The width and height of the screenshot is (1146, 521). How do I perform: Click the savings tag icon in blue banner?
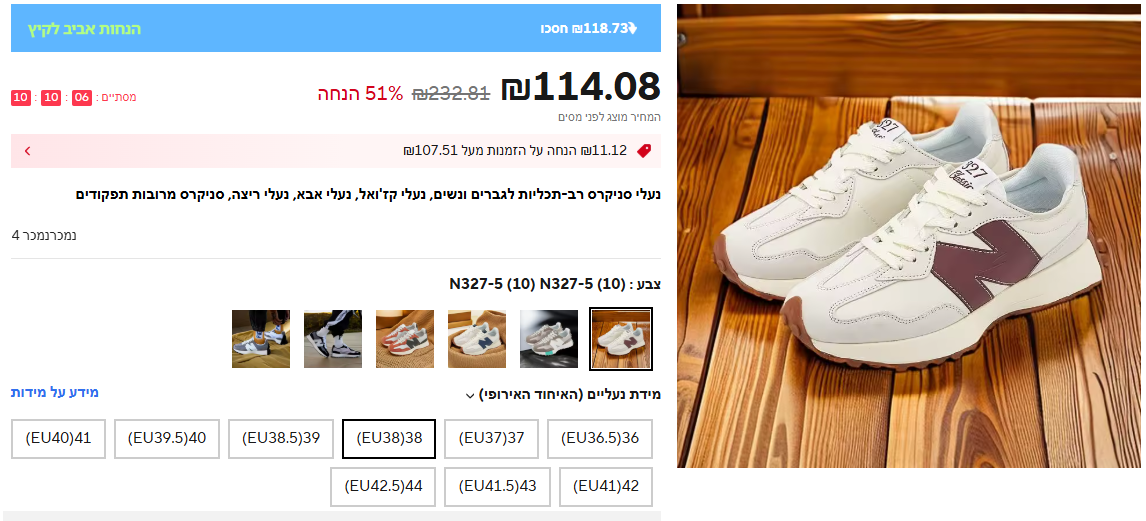coord(633,28)
